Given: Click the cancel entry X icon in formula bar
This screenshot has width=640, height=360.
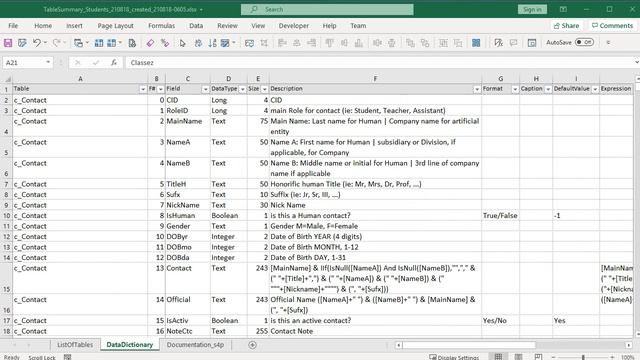Looking at the screenshot, I should [x=78, y=62].
